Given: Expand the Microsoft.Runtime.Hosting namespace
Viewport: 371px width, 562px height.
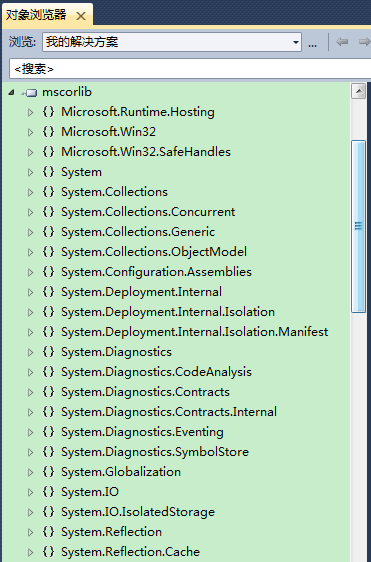Looking at the screenshot, I should point(31,113).
